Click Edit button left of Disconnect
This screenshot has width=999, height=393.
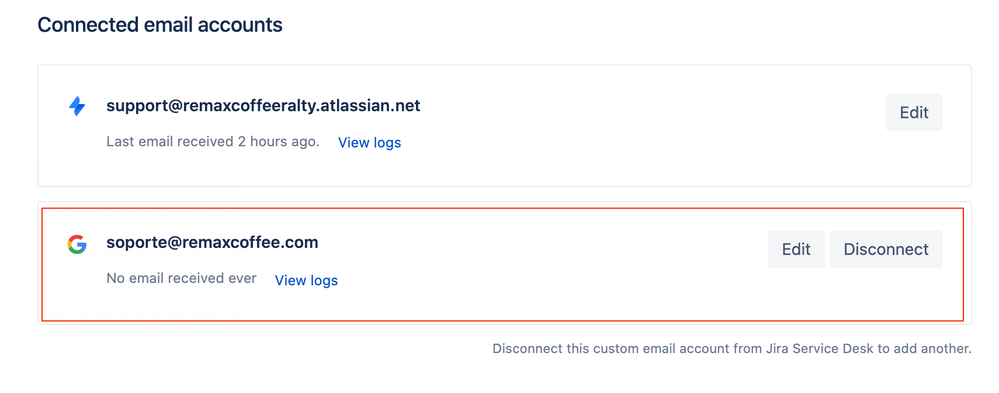[796, 249]
